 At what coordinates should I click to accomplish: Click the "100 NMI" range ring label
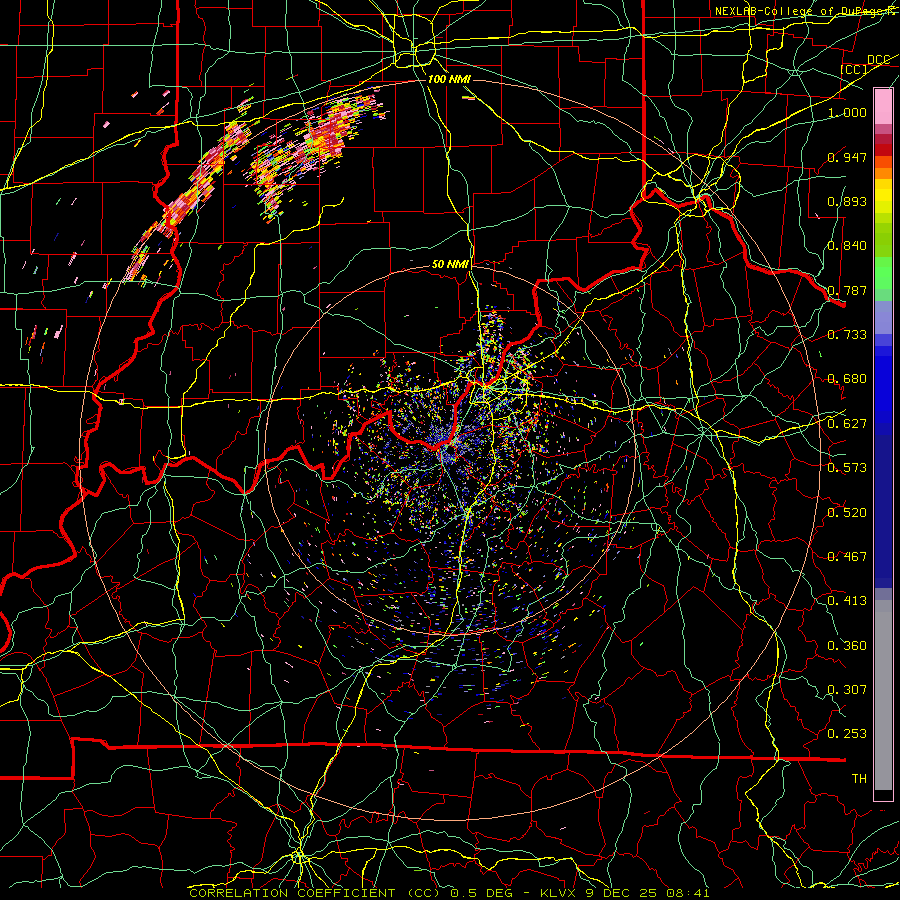449,79
